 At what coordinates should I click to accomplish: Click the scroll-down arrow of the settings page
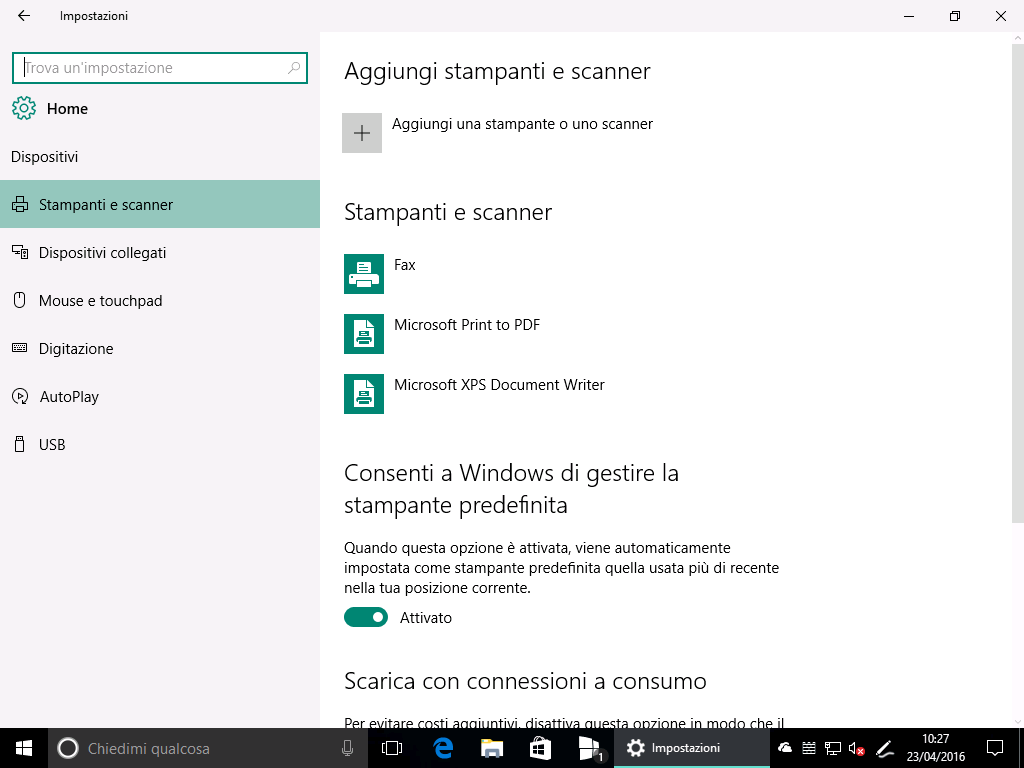[x=1017, y=722]
